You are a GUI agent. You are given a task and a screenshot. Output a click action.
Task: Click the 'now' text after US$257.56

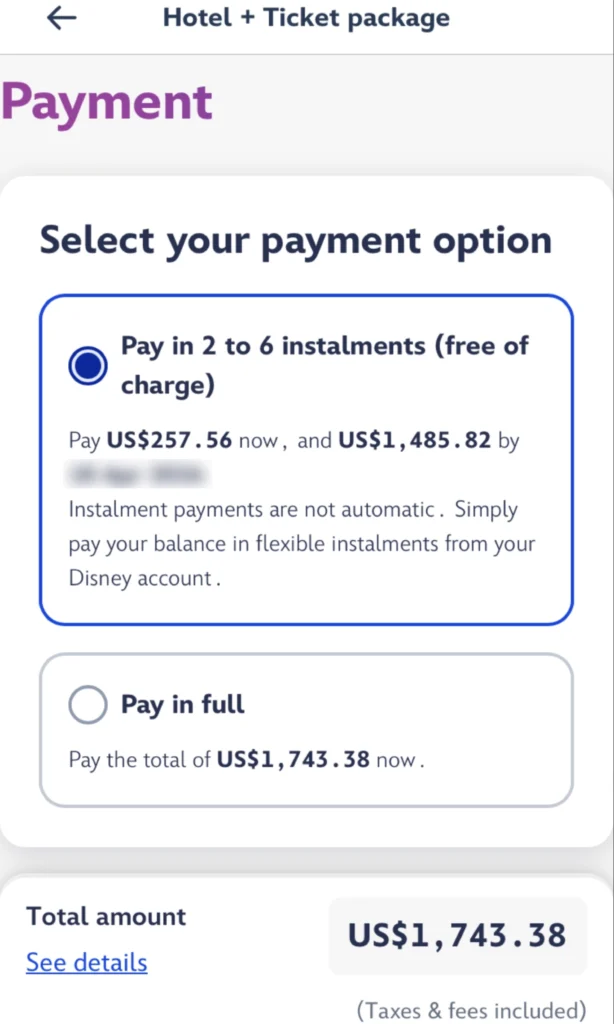(x=259, y=441)
